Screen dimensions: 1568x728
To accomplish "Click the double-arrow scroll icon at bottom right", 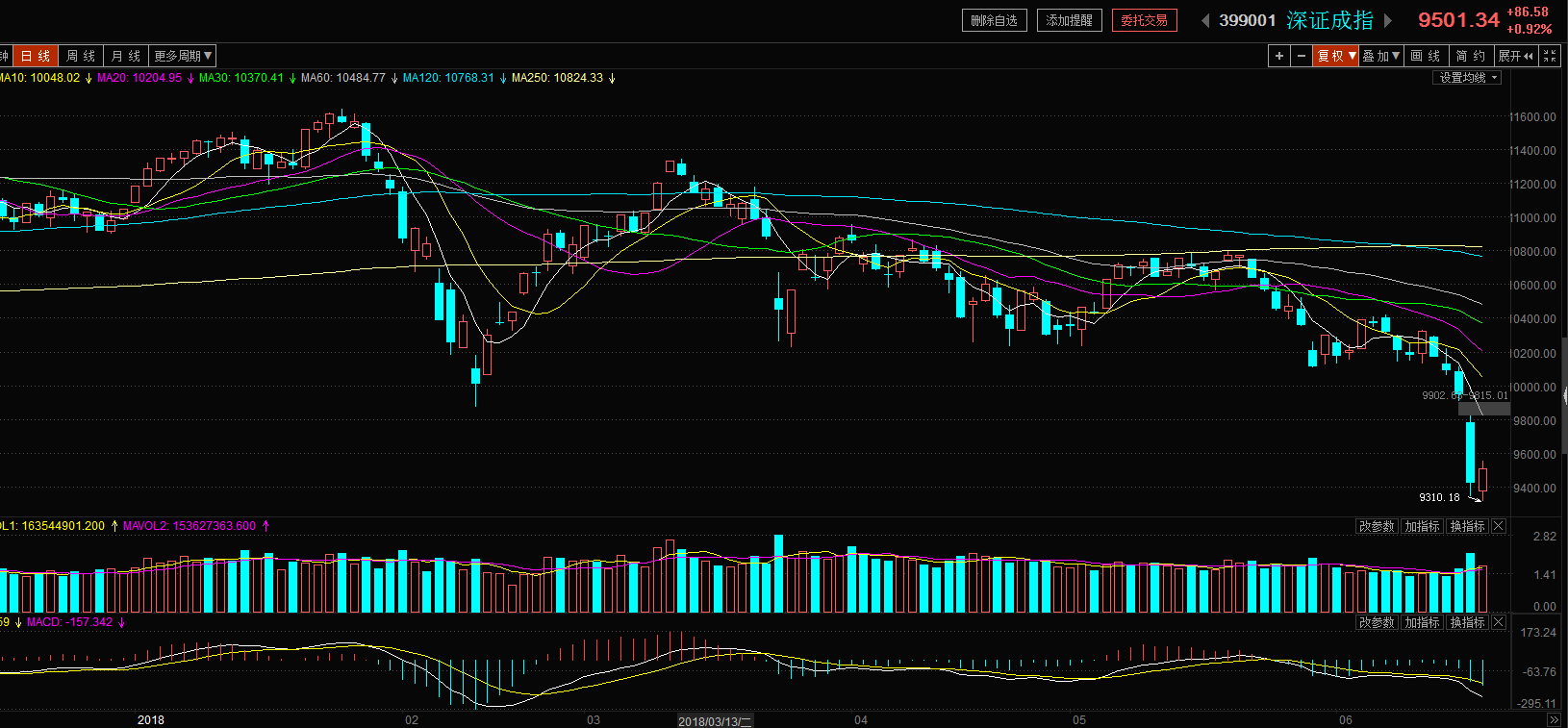I will tap(1553, 719).
